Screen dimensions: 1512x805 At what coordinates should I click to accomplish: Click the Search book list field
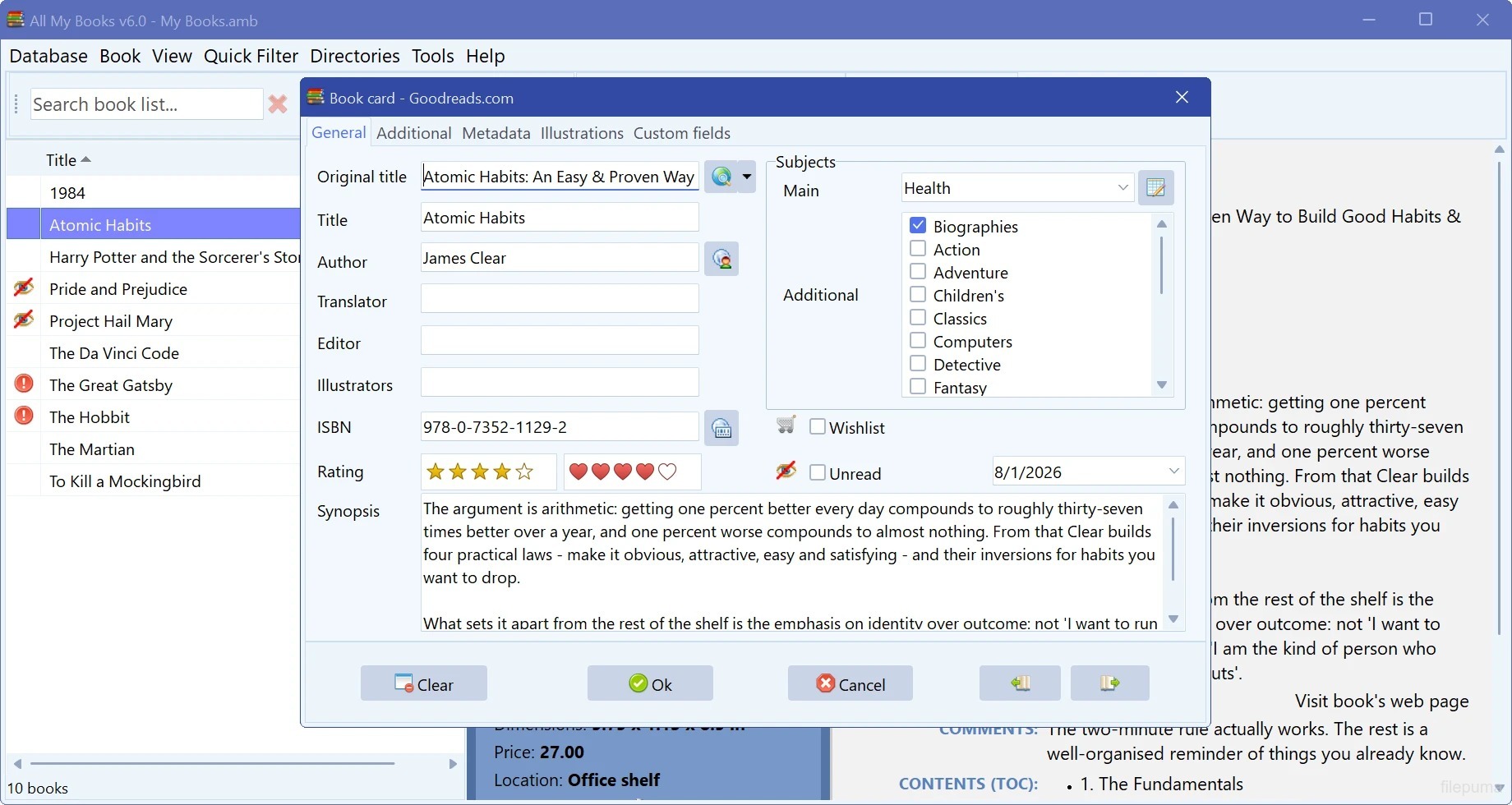[146, 104]
